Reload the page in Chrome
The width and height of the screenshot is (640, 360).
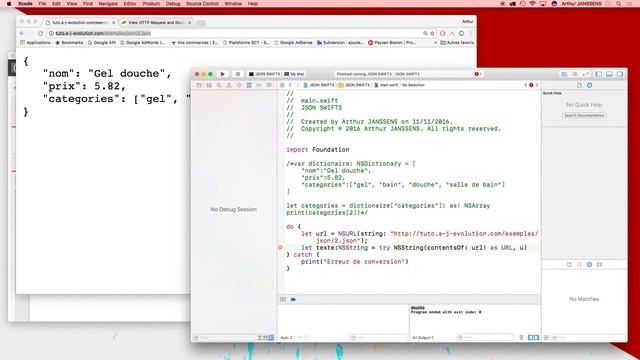click(x=40, y=33)
